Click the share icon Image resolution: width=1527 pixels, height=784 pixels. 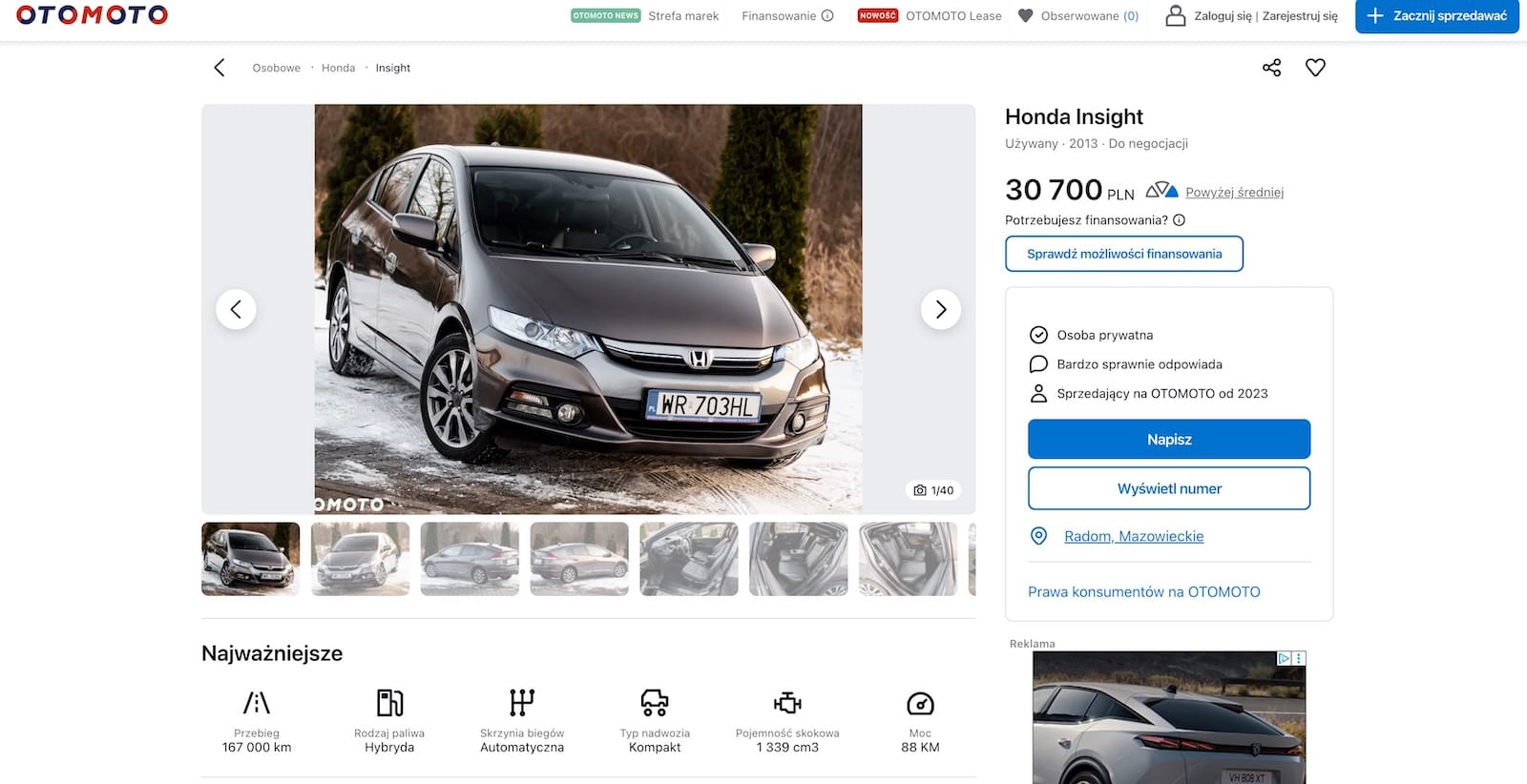1271,68
